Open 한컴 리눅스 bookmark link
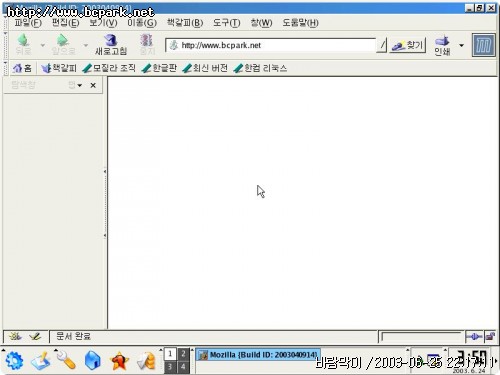 [x=260, y=68]
